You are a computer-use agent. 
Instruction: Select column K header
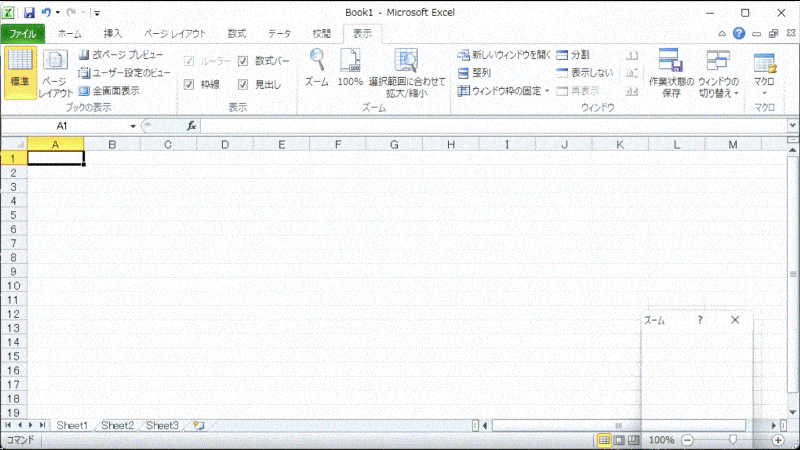point(620,145)
